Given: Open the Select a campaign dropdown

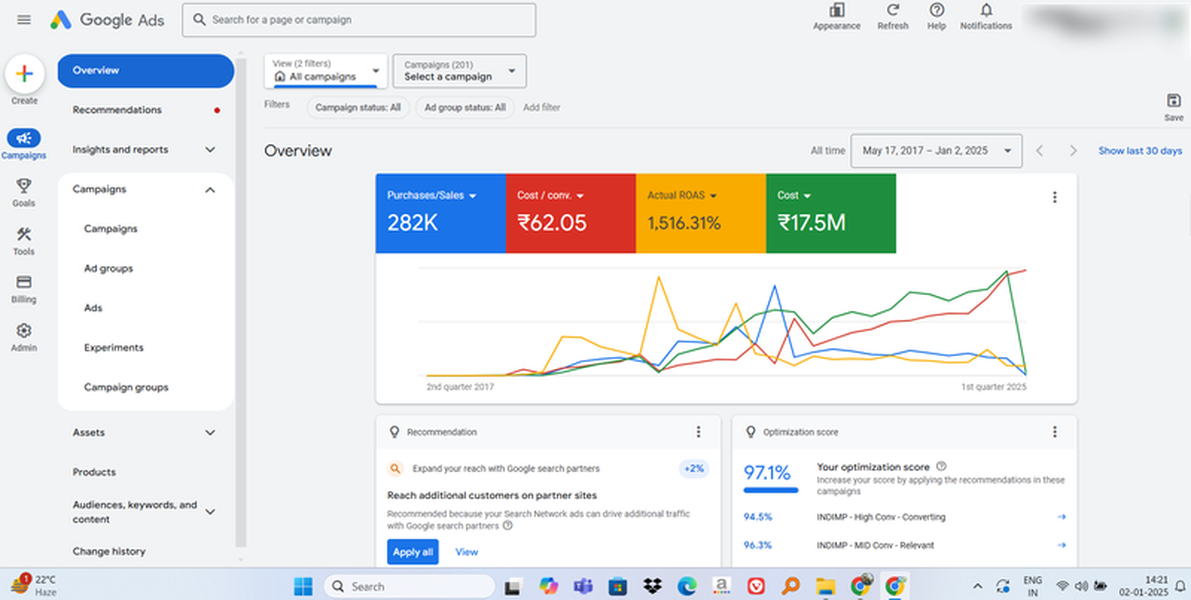Looking at the screenshot, I should click(459, 71).
